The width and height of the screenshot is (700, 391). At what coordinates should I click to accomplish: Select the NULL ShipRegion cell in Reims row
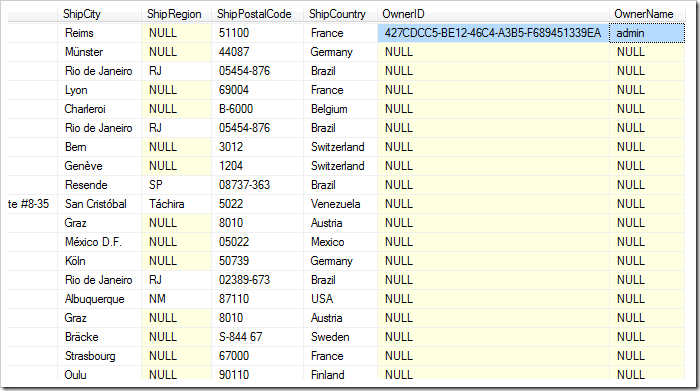click(x=176, y=33)
